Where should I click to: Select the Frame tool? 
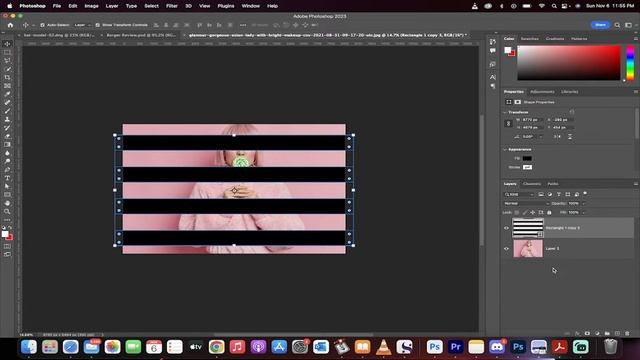click(x=7, y=86)
